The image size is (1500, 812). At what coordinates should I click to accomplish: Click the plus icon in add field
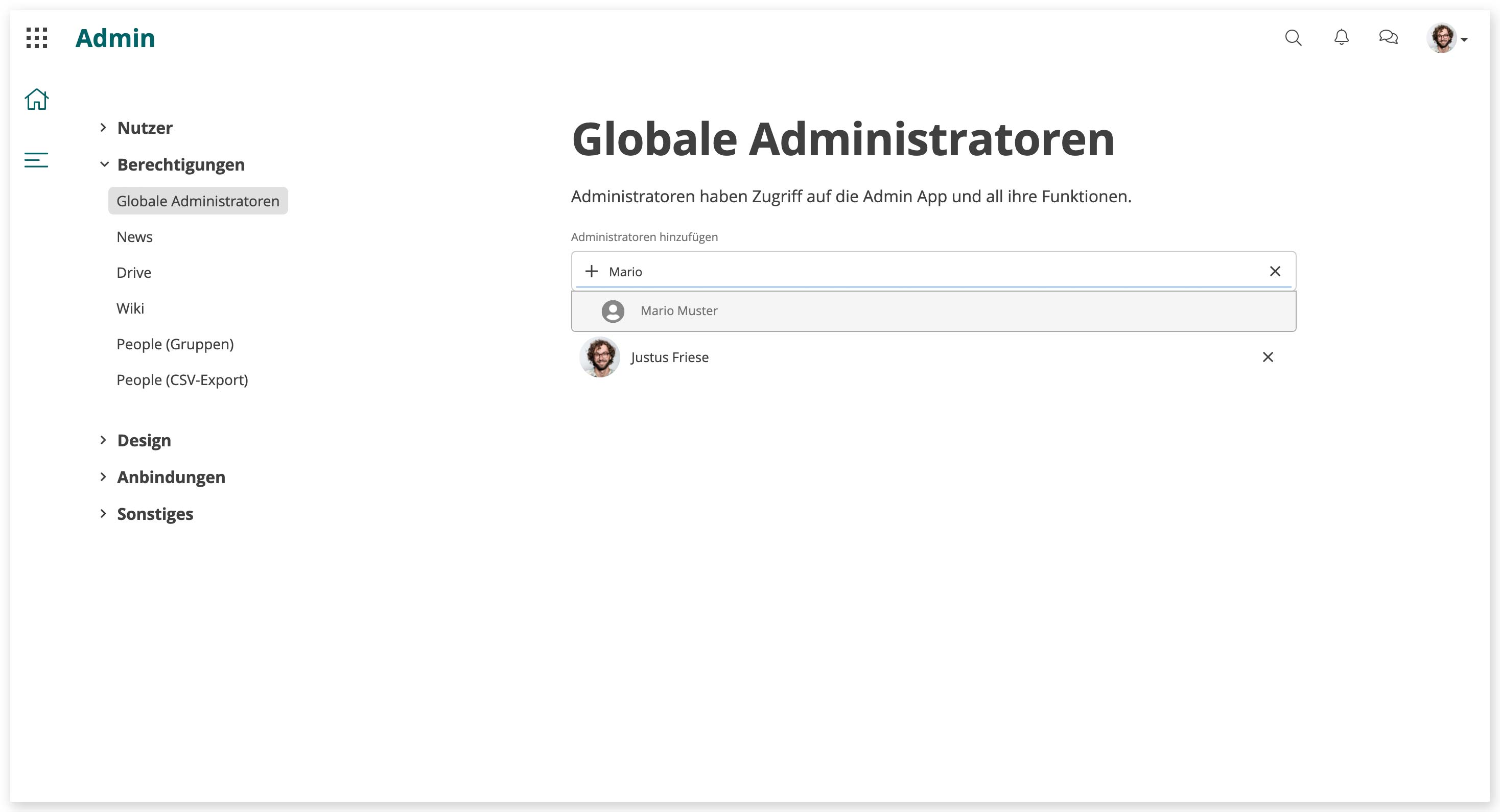click(x=592, y=271)
